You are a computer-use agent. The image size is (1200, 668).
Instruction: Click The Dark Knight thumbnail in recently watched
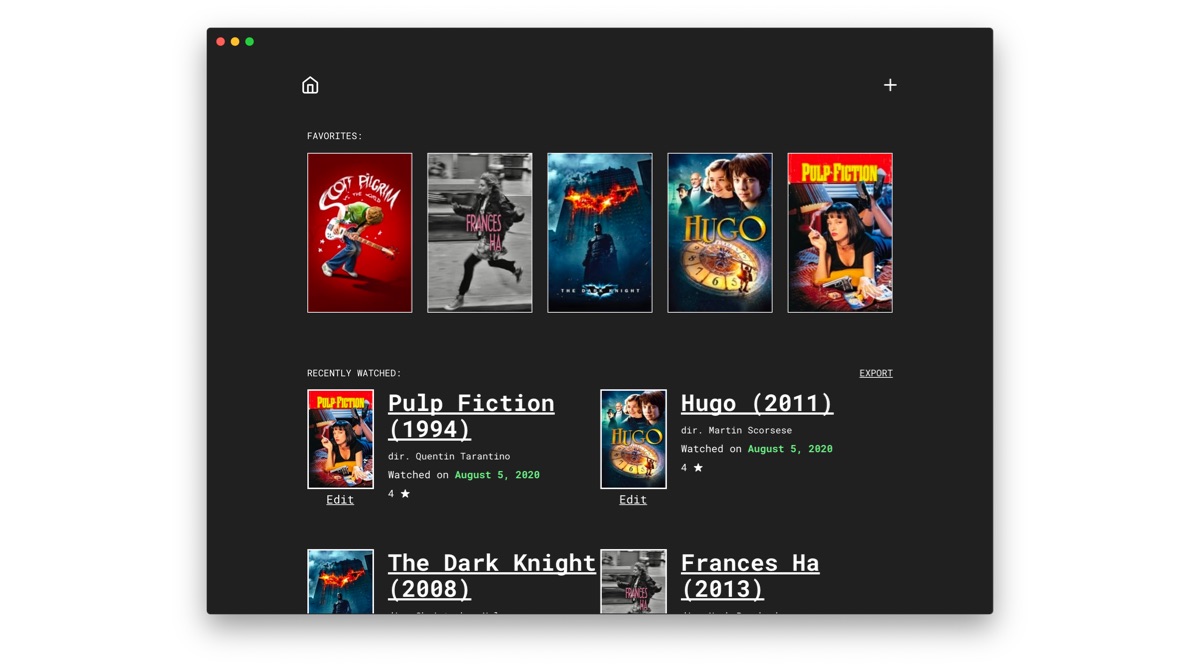click(340, 581)
